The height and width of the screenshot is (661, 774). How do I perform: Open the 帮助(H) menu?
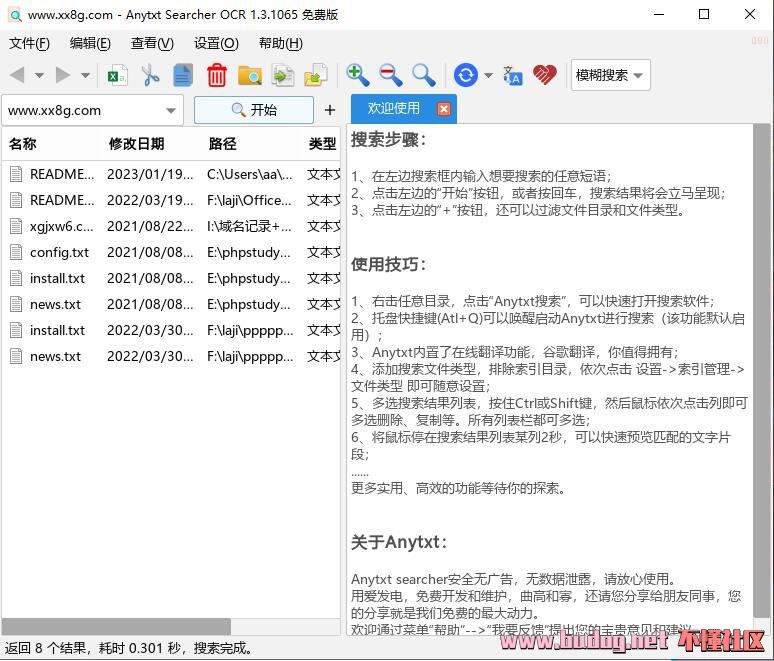click(x=280, y=43)
